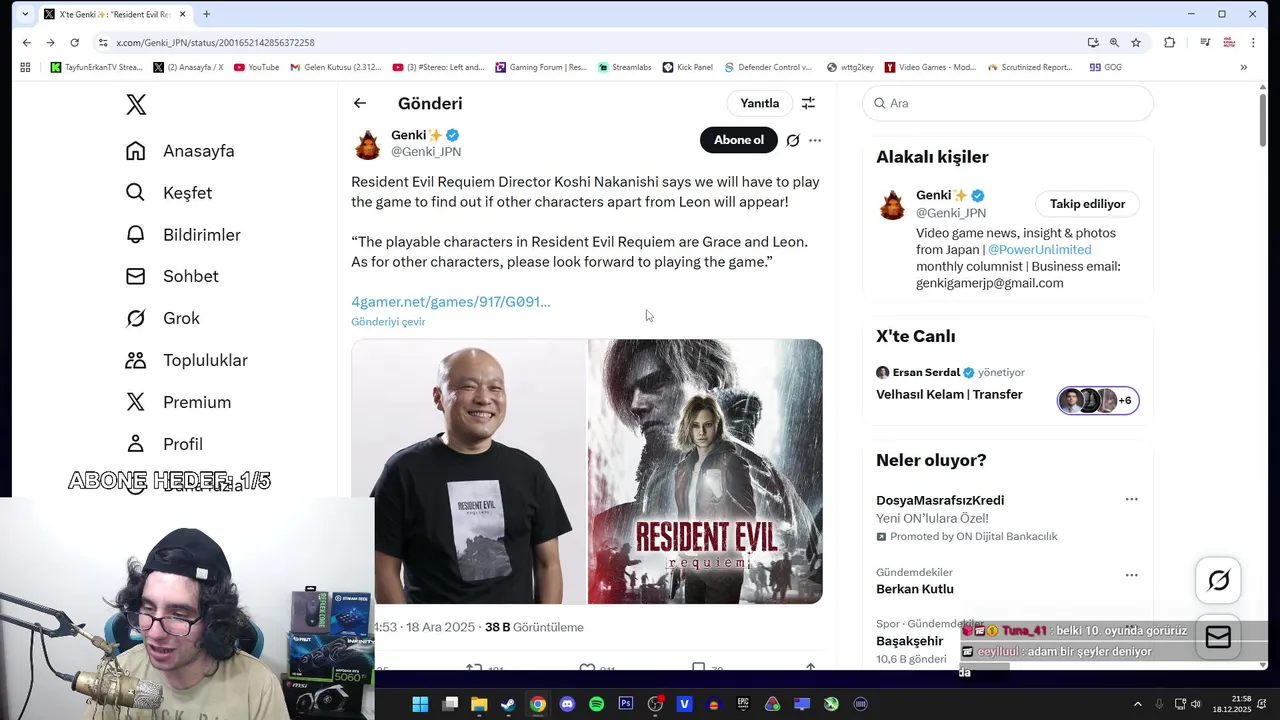Click Genki name in Alakalı kişiler
Screen dimensions: 1280x720
(x=941, y=195)
